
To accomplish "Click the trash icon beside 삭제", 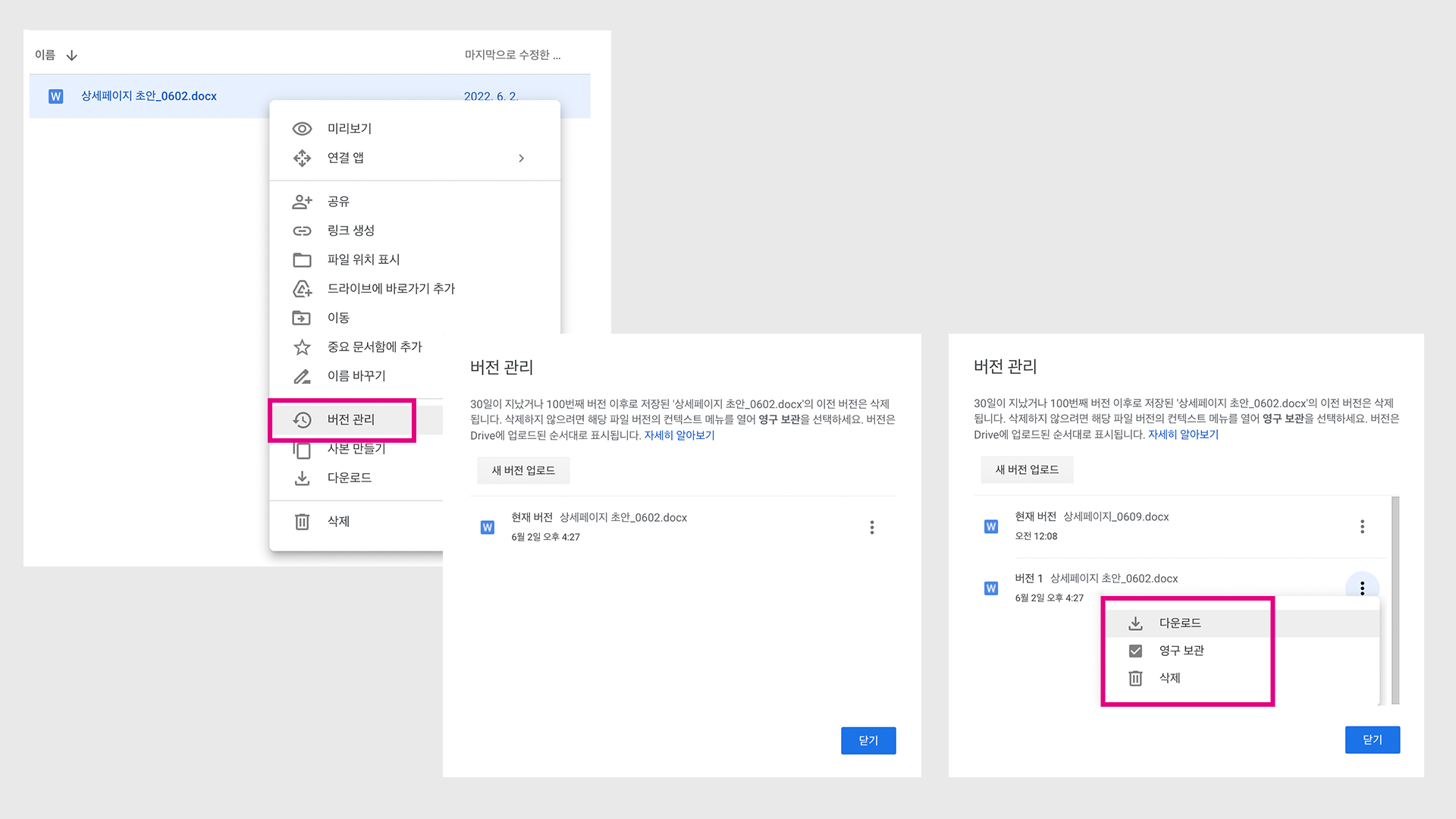I will pos(303,521).
